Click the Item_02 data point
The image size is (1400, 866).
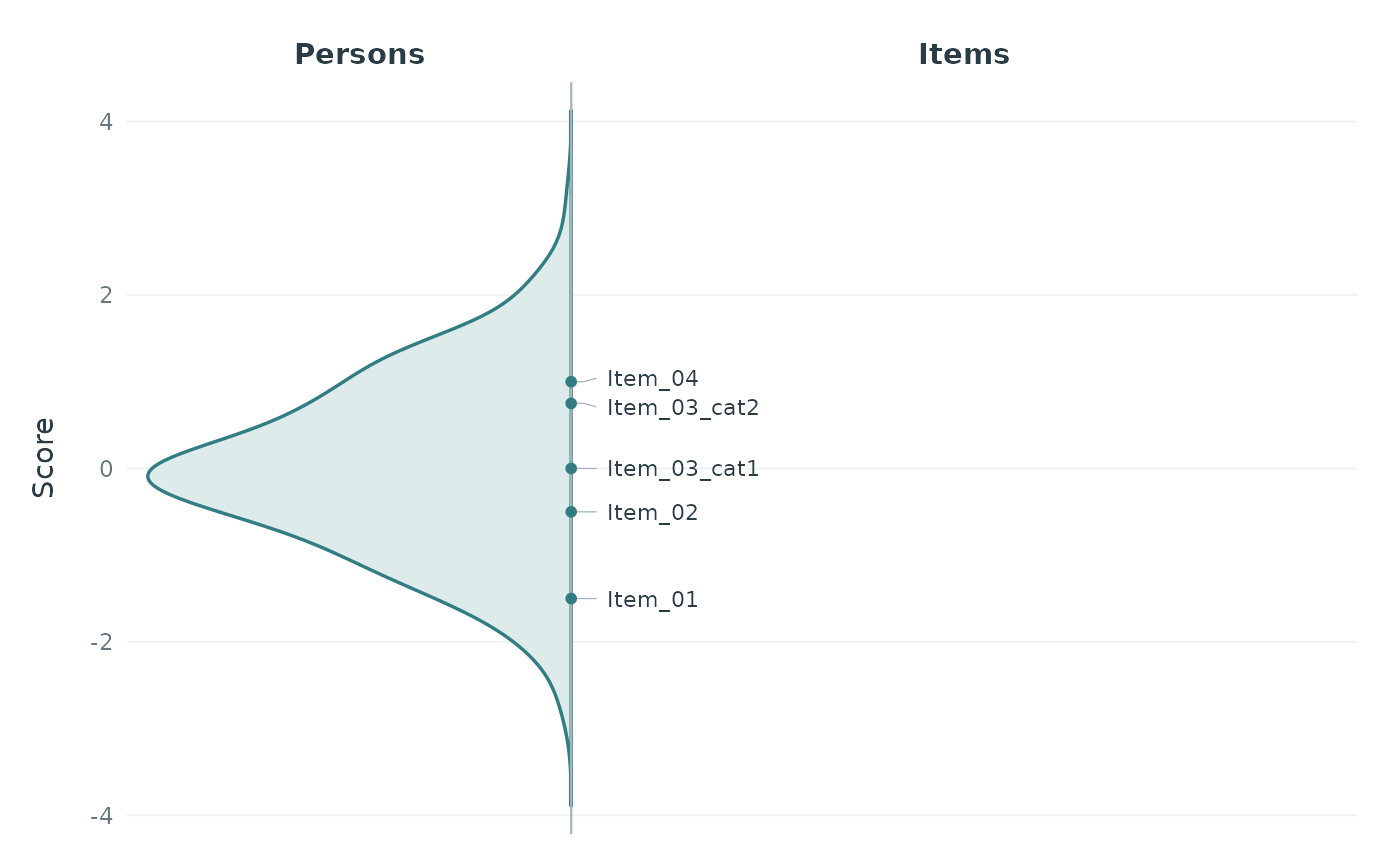click(571, 511)
